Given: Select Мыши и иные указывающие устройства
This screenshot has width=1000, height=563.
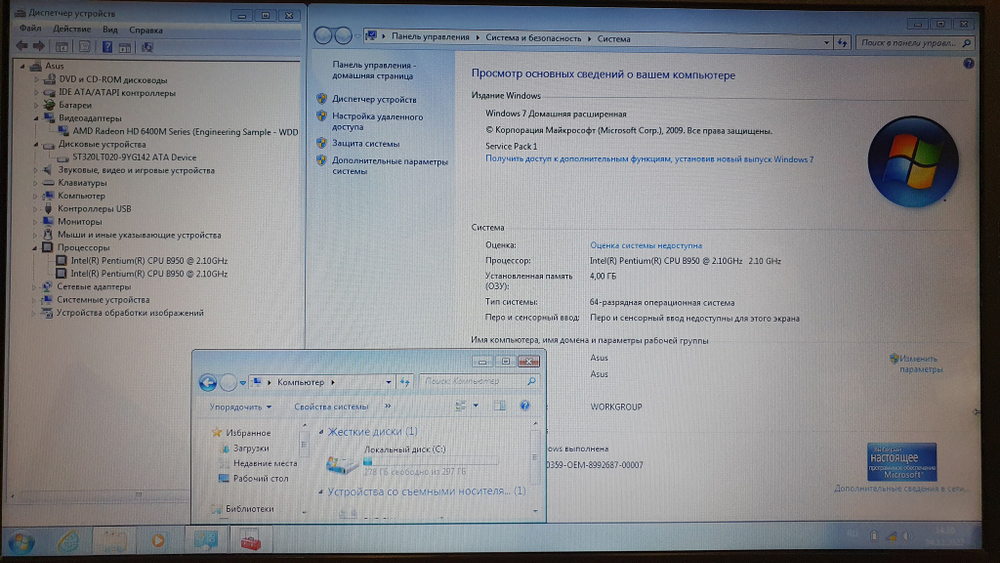Looking at the screenshot, I should click(x=140, y=235).
